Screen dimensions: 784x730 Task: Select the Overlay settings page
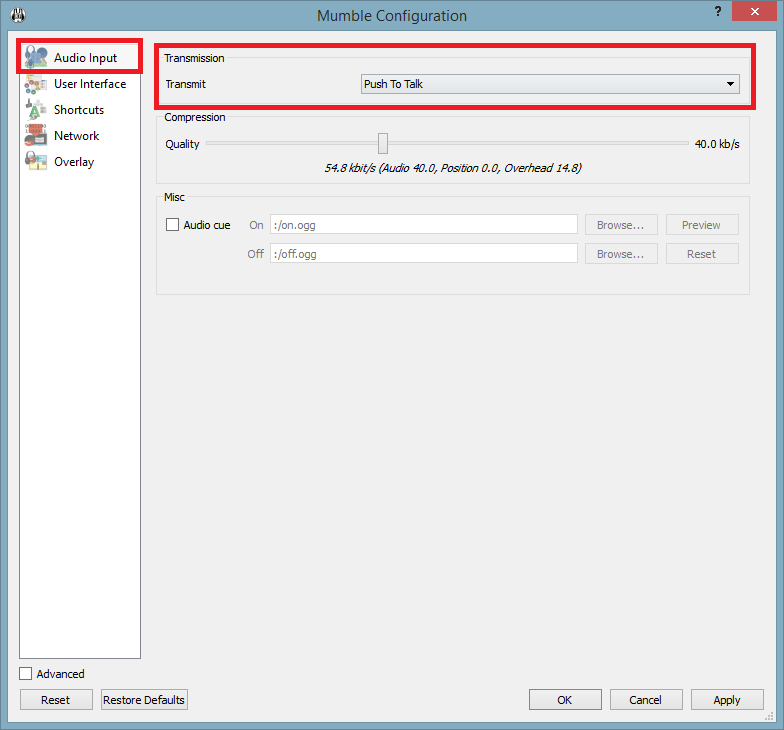(x=80, y=162)
